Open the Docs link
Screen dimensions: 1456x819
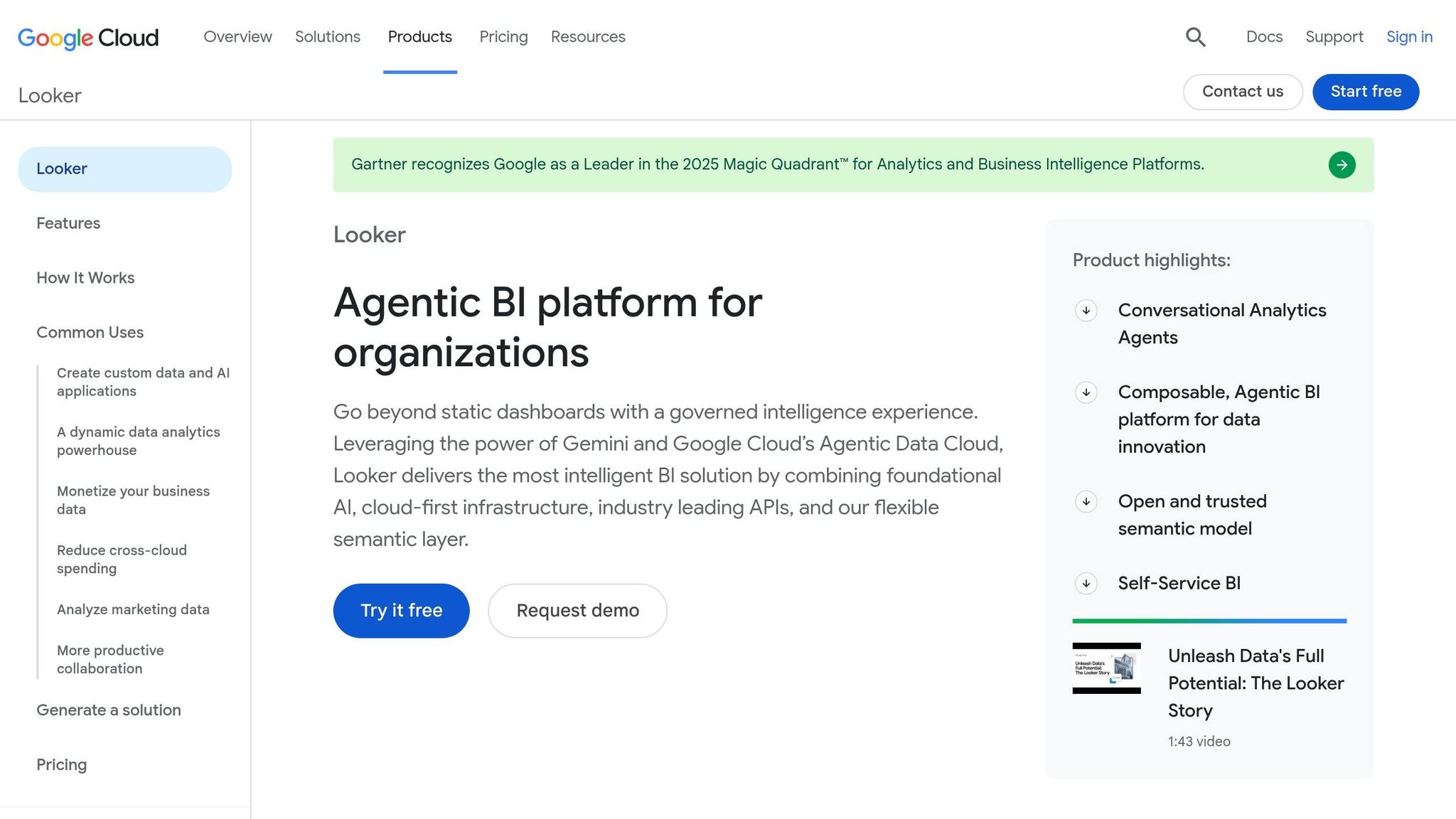click(x=1264, y=37)
